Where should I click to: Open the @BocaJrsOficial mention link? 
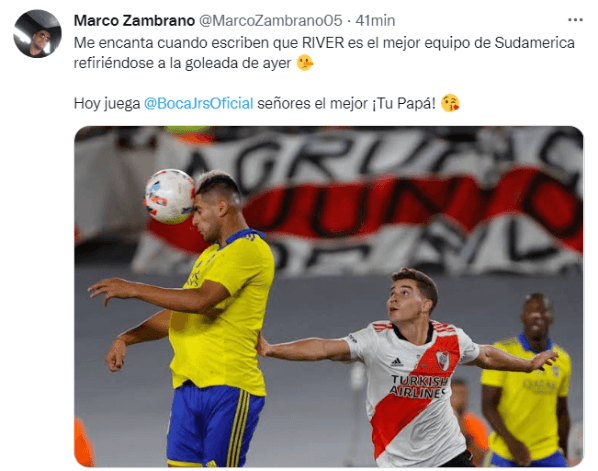pos(198,103)
